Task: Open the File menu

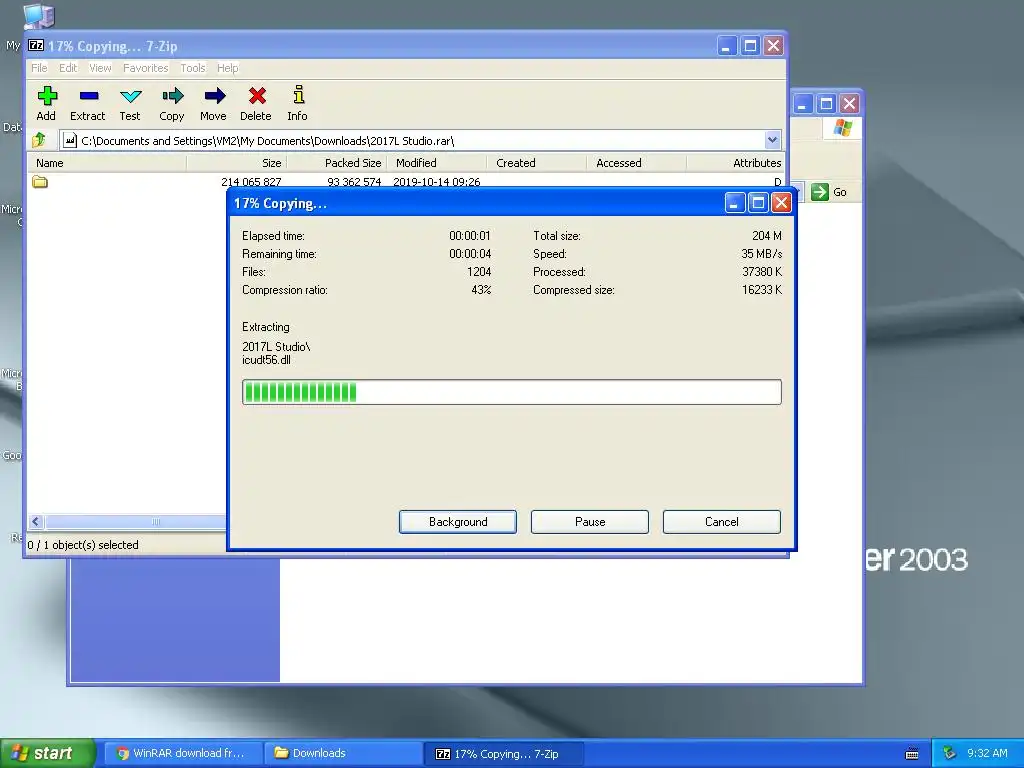Action: 39,68
